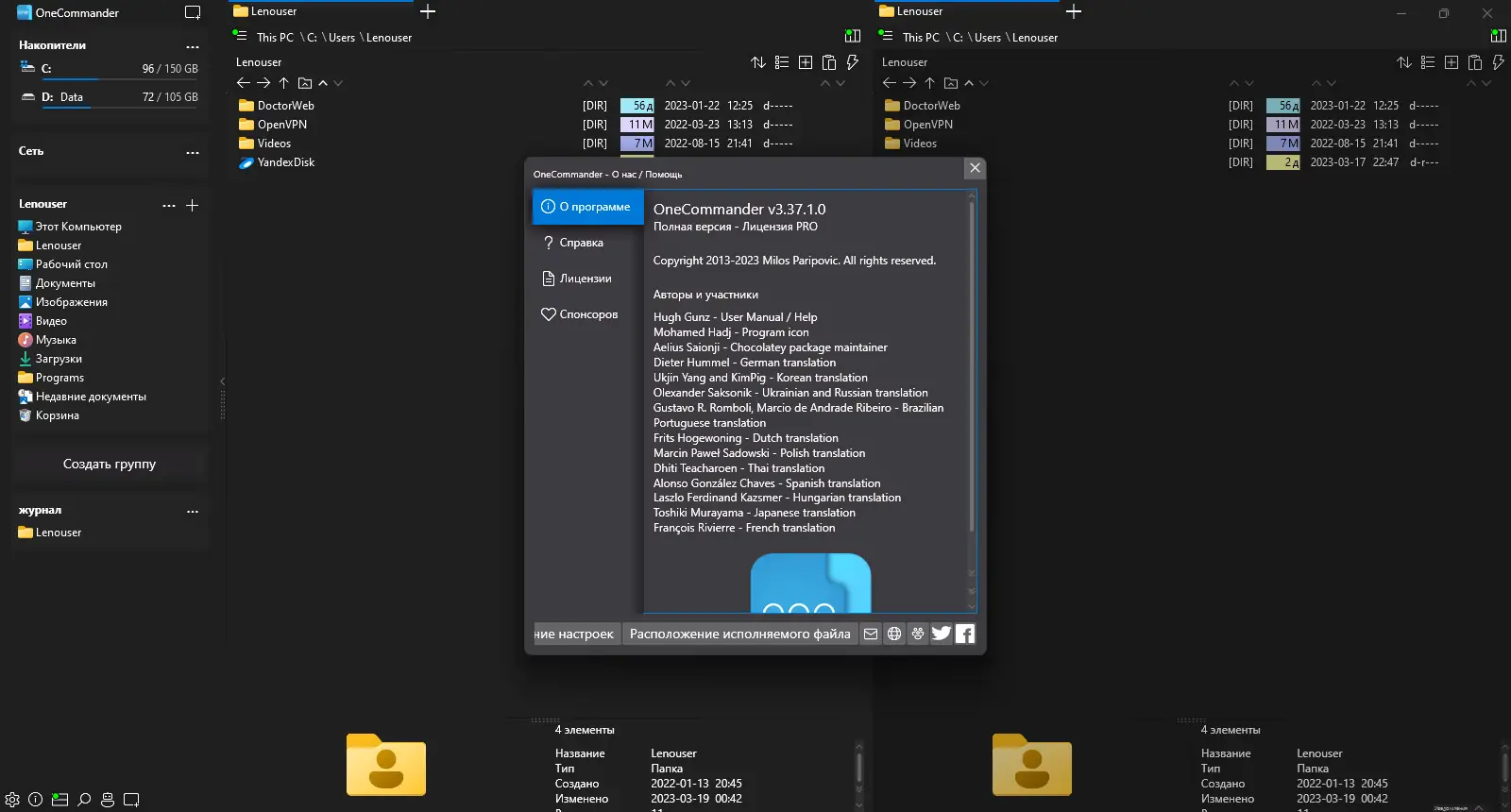The height and width of the screenshot is (812, 1511).
Task: Click the large folder thumbnail in left pane
Action: (386, 764)
